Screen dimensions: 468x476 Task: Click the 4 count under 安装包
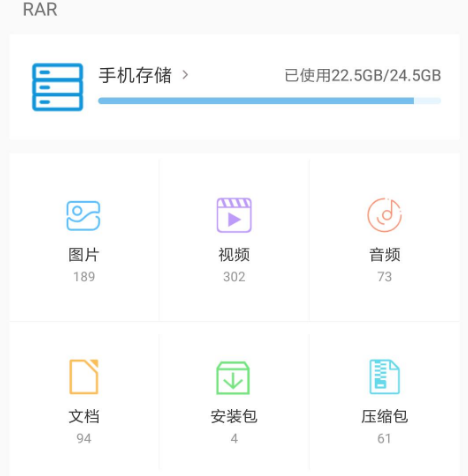(234, 438)
